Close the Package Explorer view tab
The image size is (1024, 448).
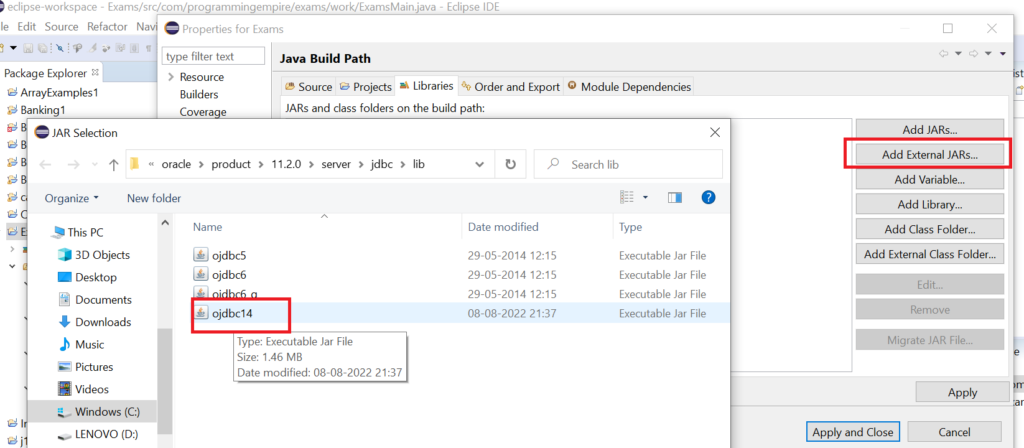[x=94, y=72]
